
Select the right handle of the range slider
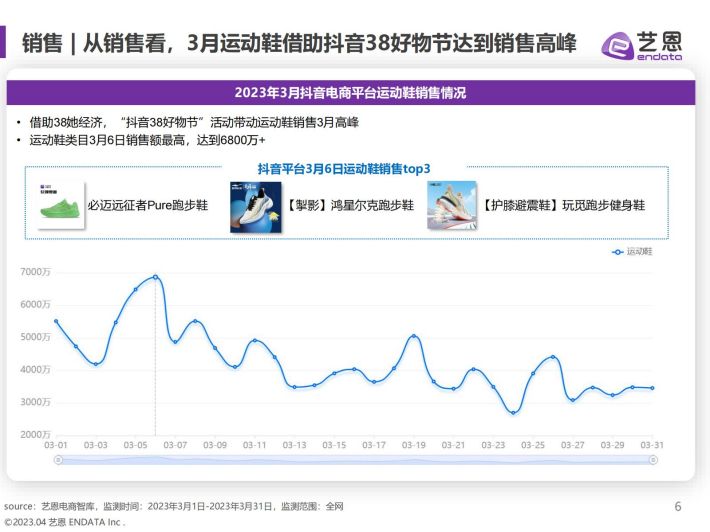point(653,460)
